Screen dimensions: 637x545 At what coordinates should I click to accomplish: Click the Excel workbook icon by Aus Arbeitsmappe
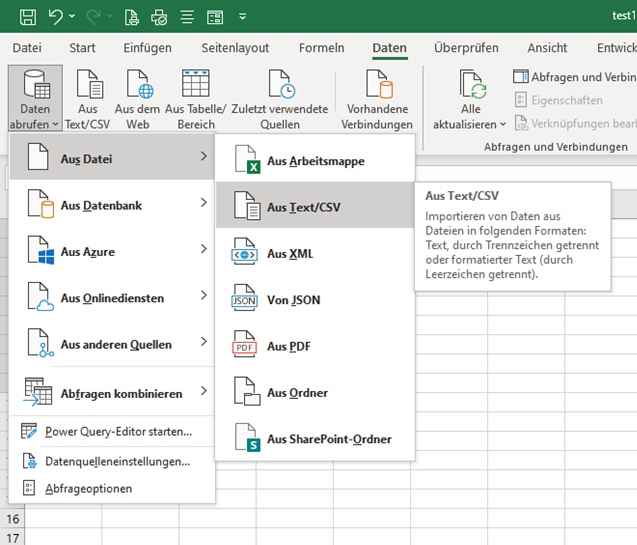[247, 159]
